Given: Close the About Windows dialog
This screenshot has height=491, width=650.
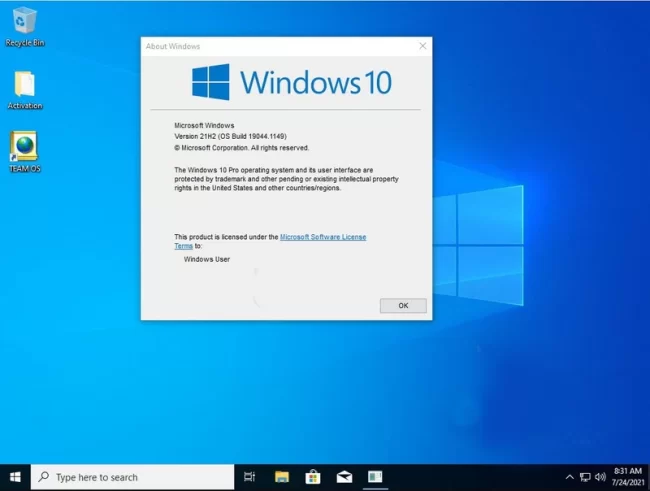Looking at the screenshot, I should 422,46.
